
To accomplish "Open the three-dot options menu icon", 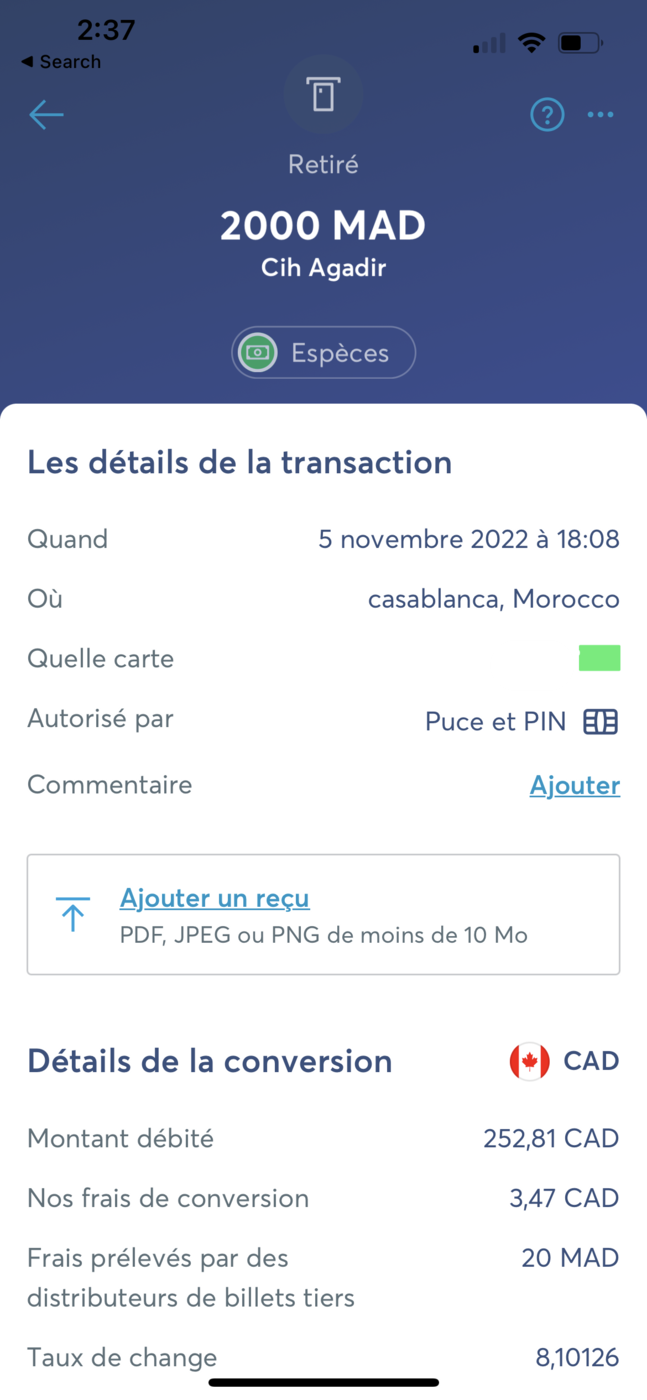I will pos(600,115).
